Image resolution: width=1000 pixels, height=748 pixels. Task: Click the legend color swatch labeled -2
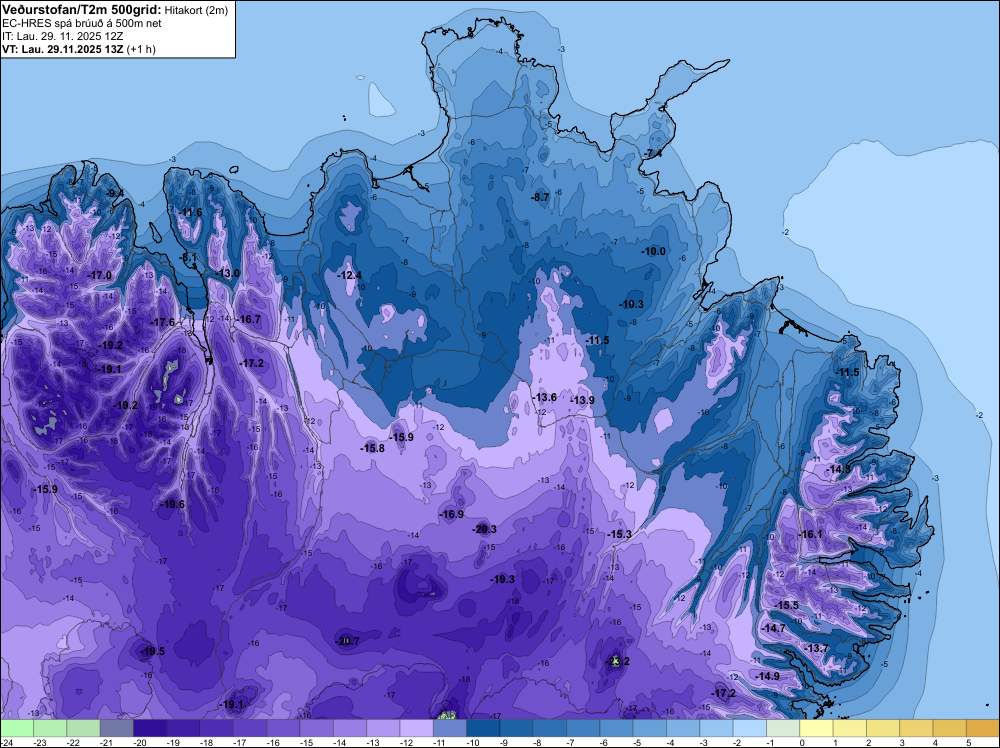749,728
